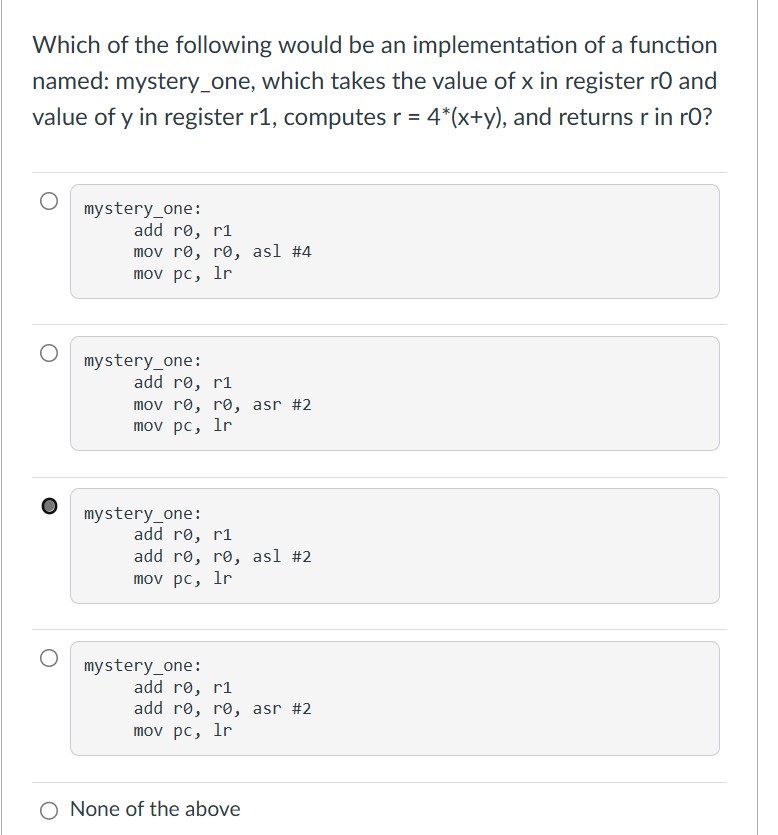Deselect the filled radio next to third answer
This screenshot has width=778, height=835.
[x=48, y=504]
